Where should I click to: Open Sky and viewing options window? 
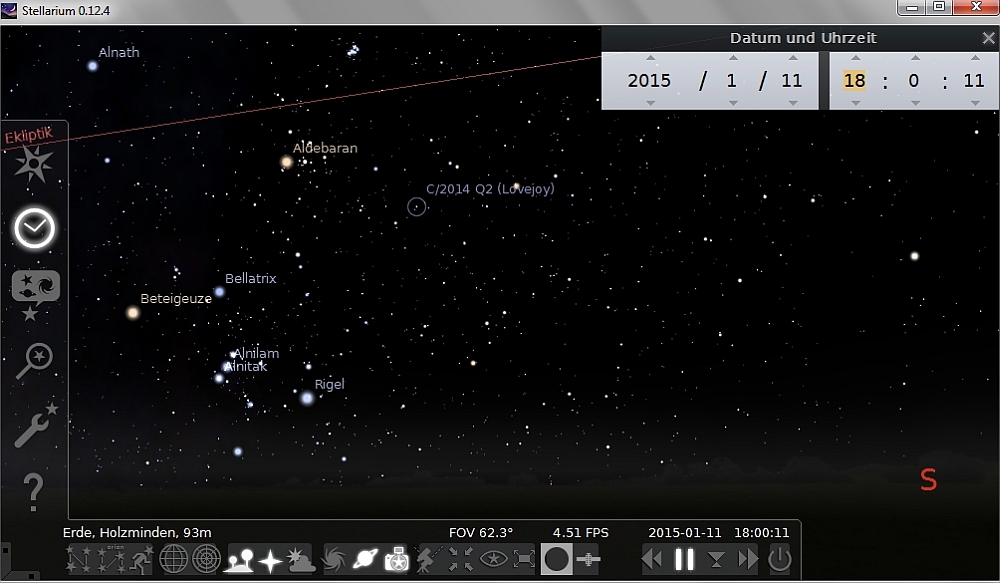coord(35,294)
